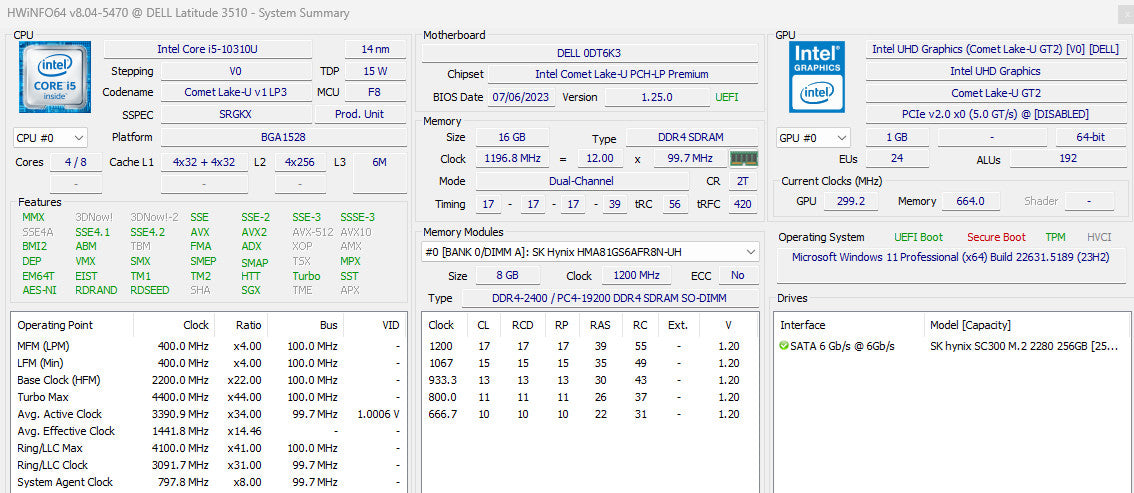Image resolution: width=1134 pixels, height=493 pixels.
Task: Expand the memory module bank dropdown
Action: pyautogui.click(x=589, y=252)
